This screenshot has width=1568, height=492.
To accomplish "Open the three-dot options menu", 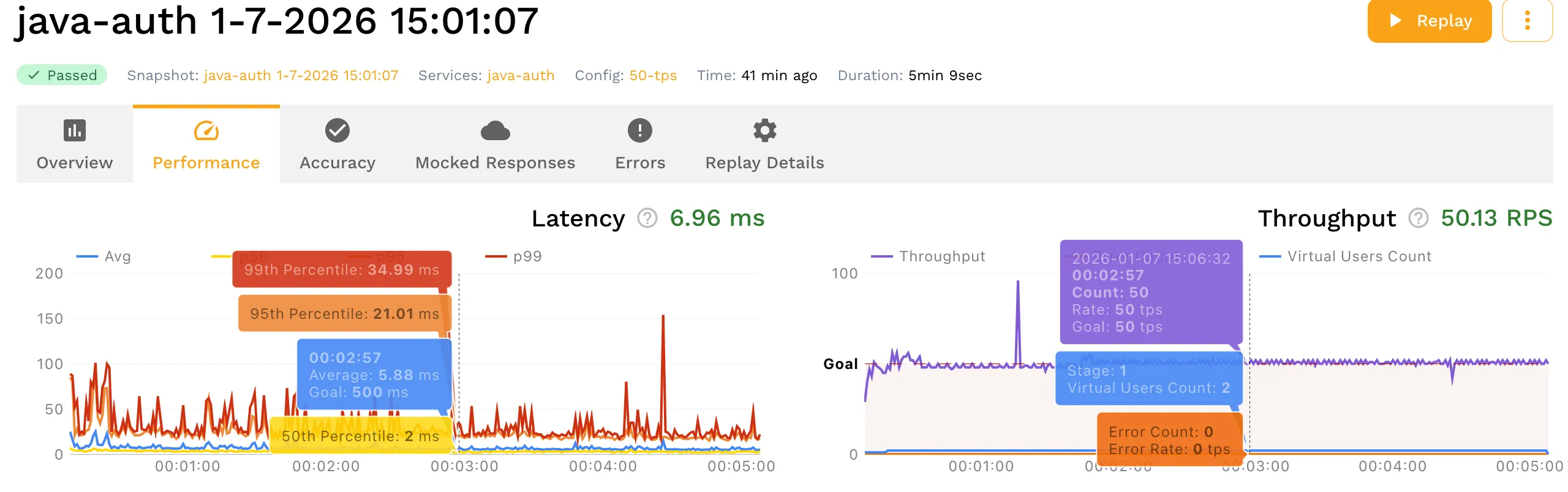I will [1528, 20].
